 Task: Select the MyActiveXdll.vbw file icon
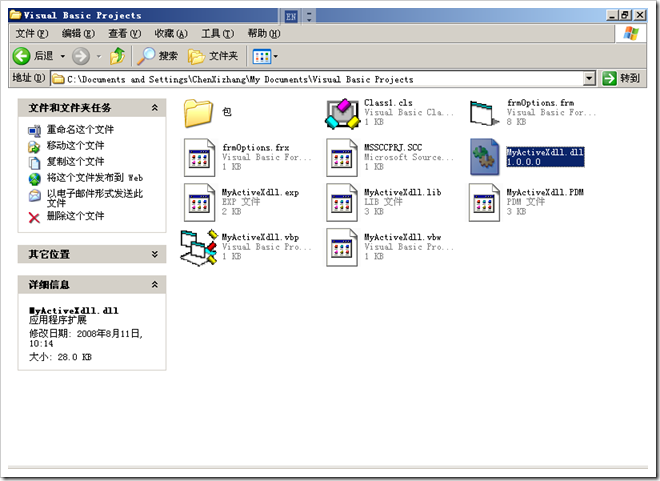[x=342, y=247]
